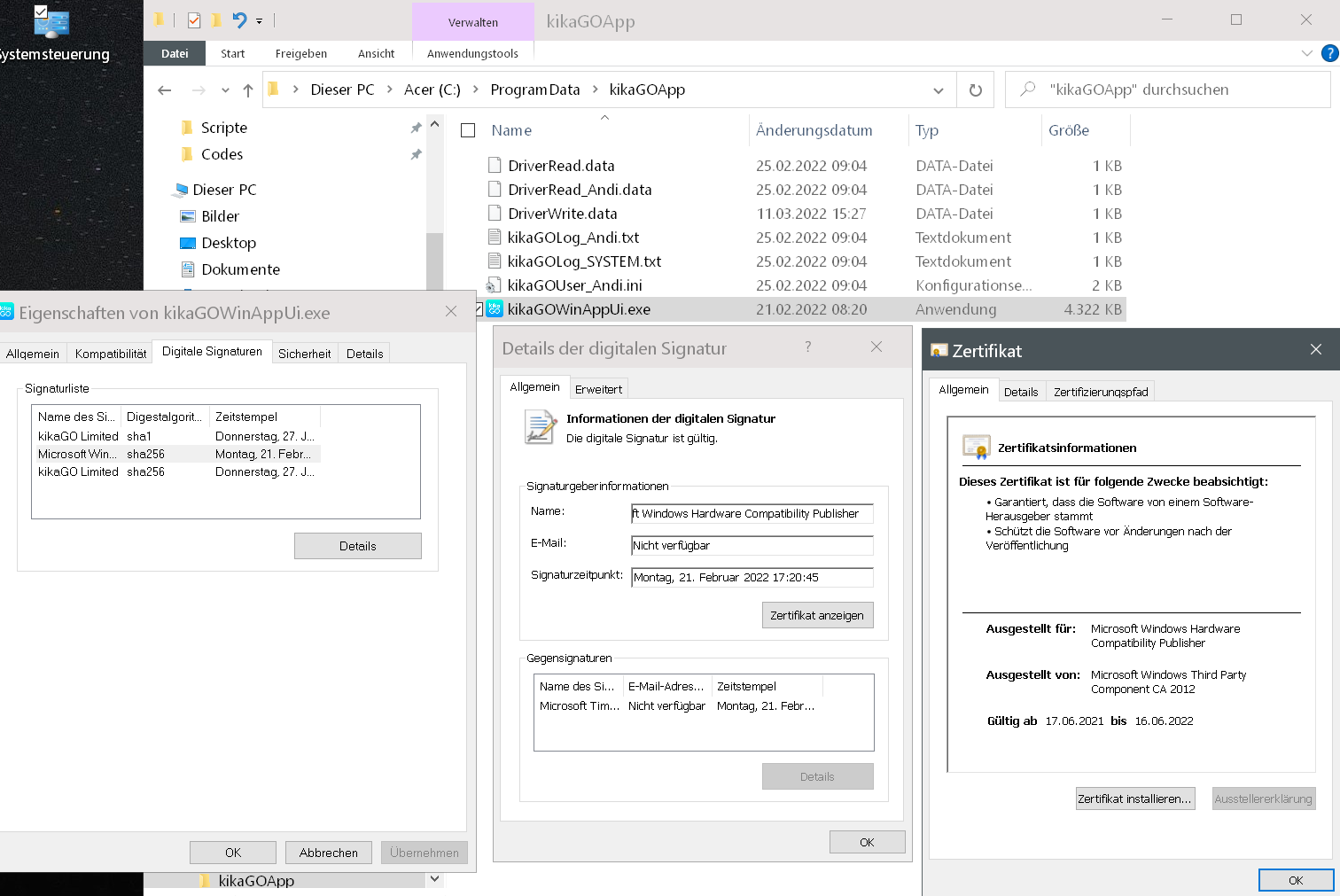Uncheck the kikaGOWinAppUi.exe file checkbox
This screenshot has width=1340, height=896.
pyautogui.click(x=479, y=309)
